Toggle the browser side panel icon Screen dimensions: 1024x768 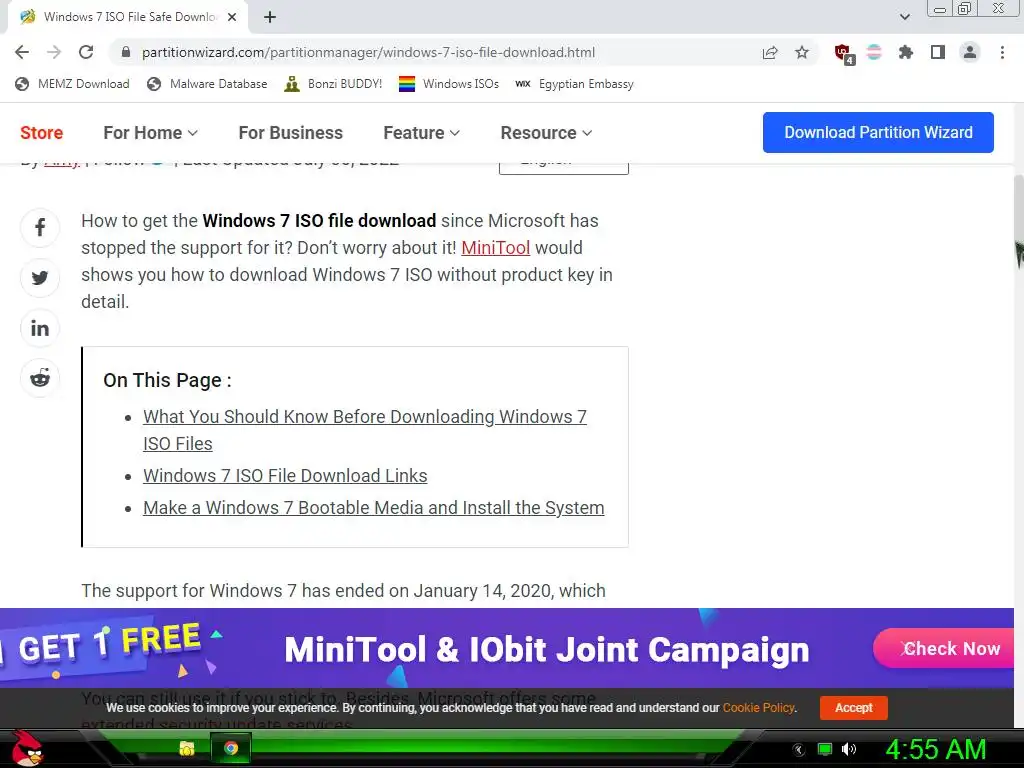pyautogui.click(x=938, y=52)
